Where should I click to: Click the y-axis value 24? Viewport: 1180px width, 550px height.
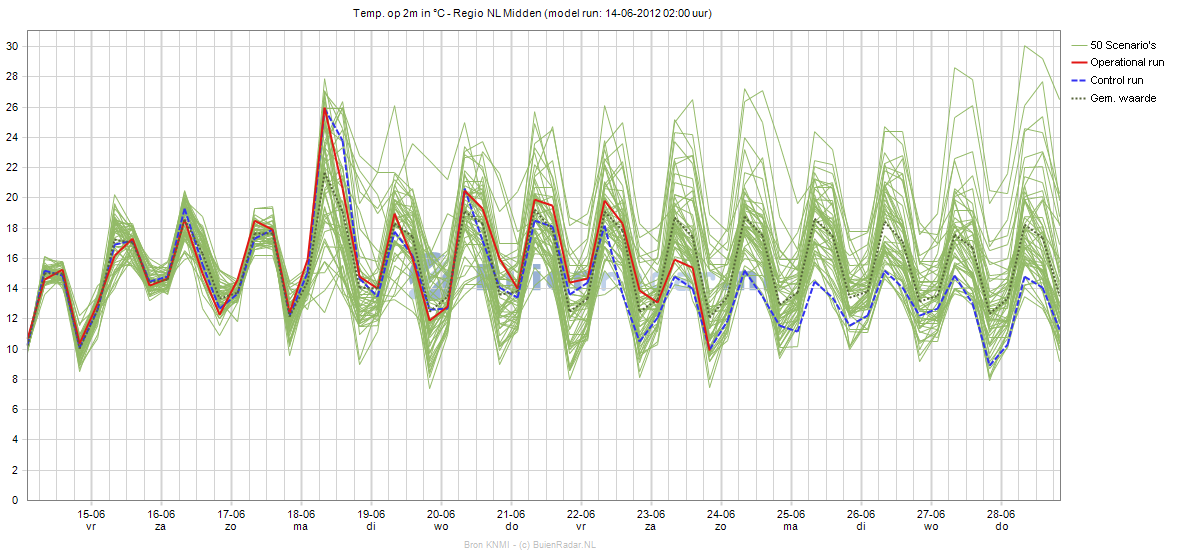click(11, 137)
